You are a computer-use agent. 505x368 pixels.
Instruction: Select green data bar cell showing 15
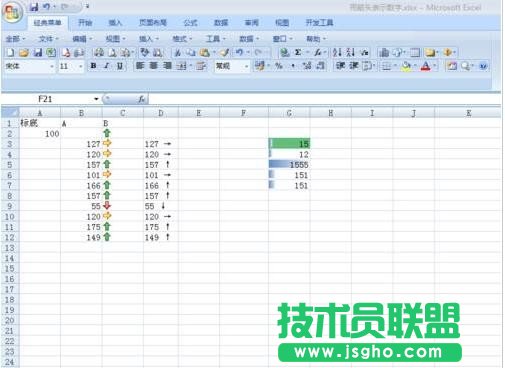point(289,144)
